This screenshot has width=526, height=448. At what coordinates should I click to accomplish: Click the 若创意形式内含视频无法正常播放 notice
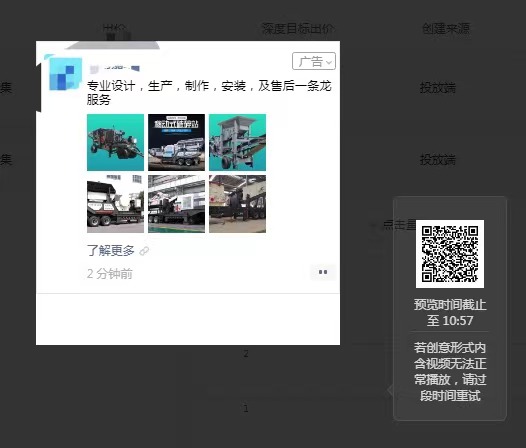click(x=450, y=371)
